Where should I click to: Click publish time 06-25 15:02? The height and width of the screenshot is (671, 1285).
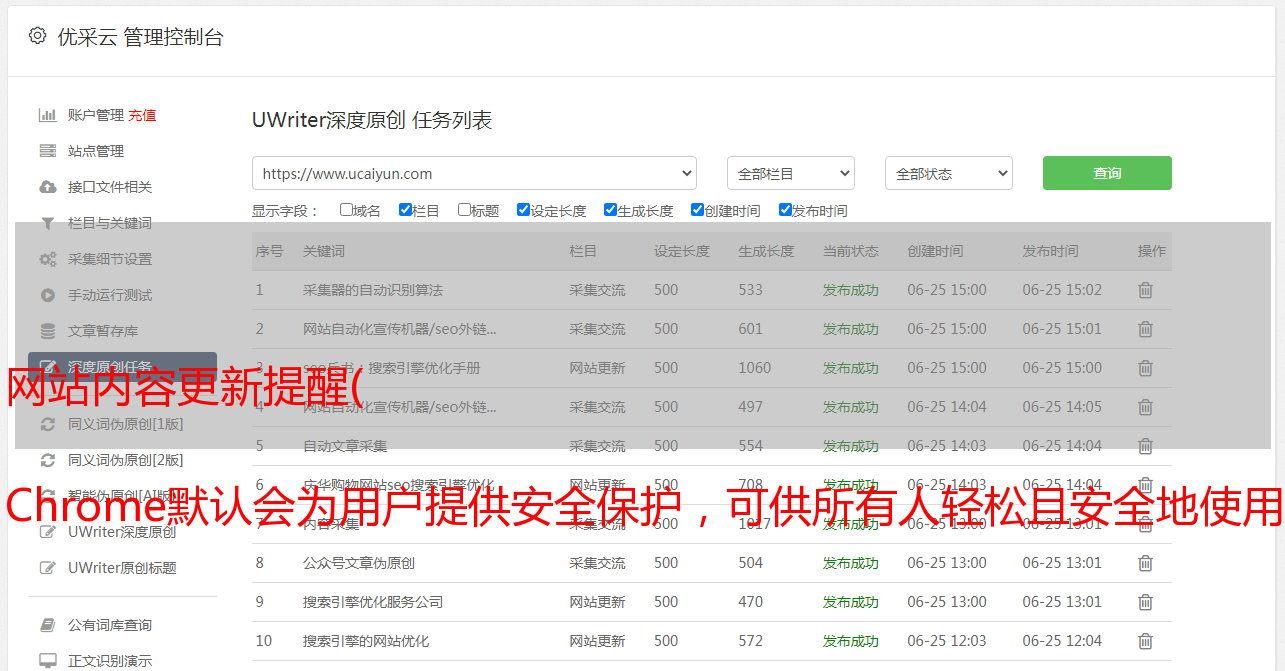[1062, 290]
